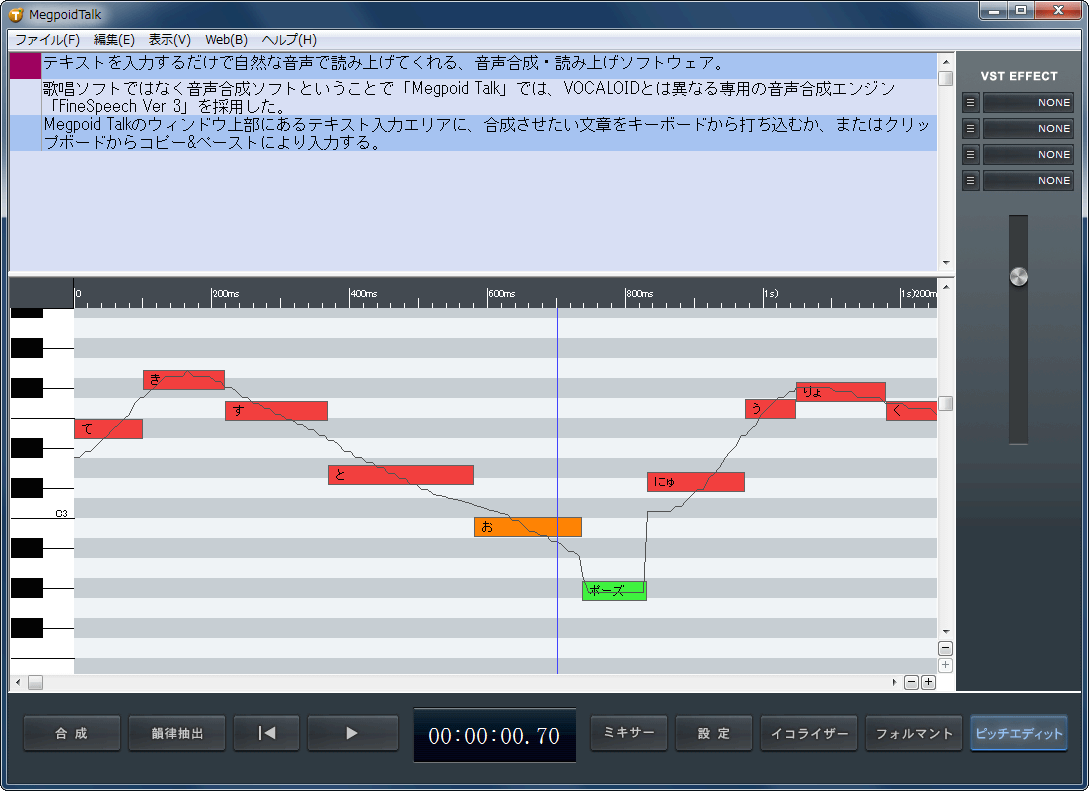Click the VST effect volume slider knob
This screenshot has height=791, width=1089.
click(x=1018, y=276)
